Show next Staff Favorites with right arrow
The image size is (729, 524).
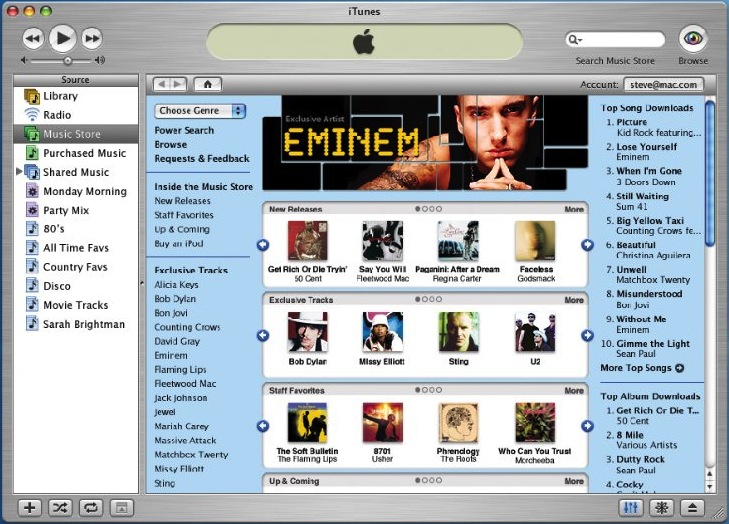[x=587, y=426]
